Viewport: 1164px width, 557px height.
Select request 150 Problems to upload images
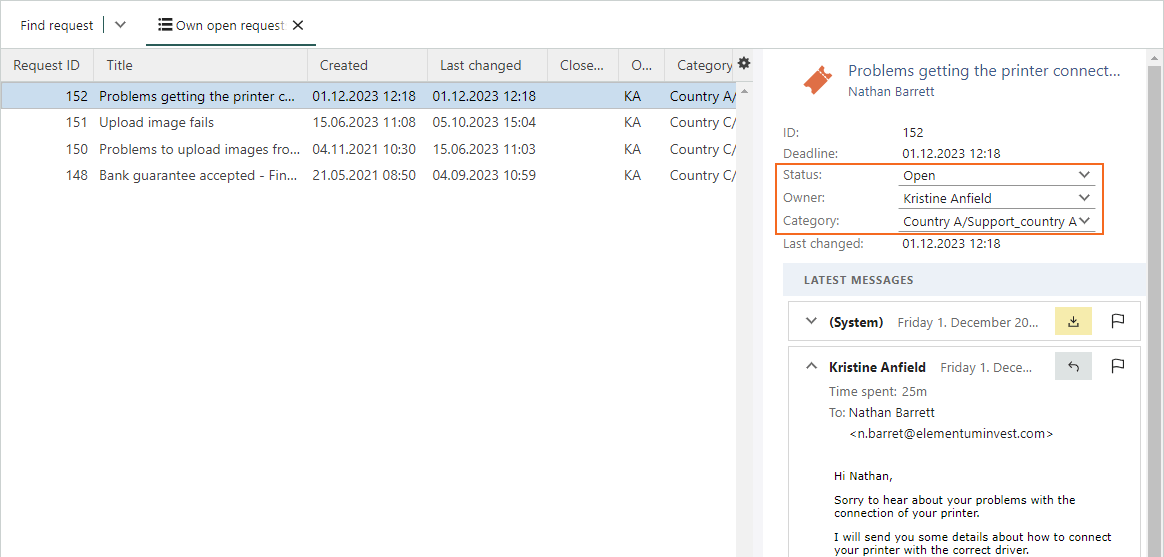pos(368,149)
